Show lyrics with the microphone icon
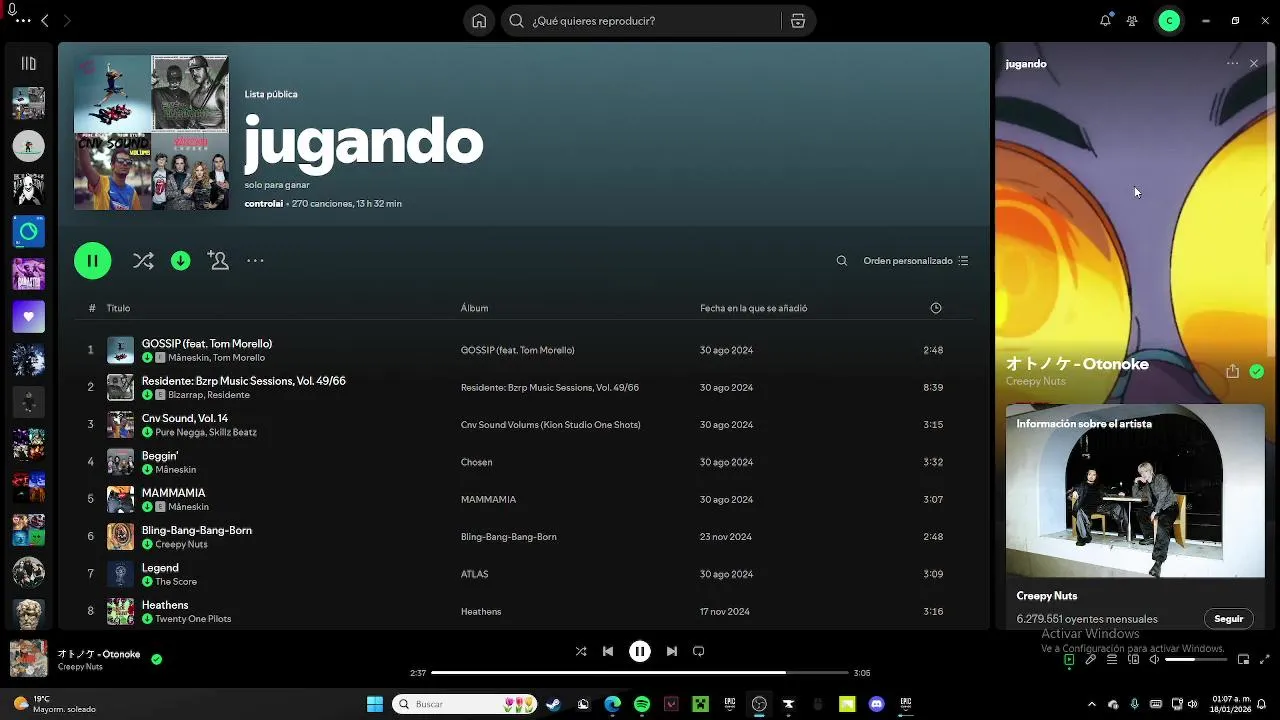 click(1091, 660)
